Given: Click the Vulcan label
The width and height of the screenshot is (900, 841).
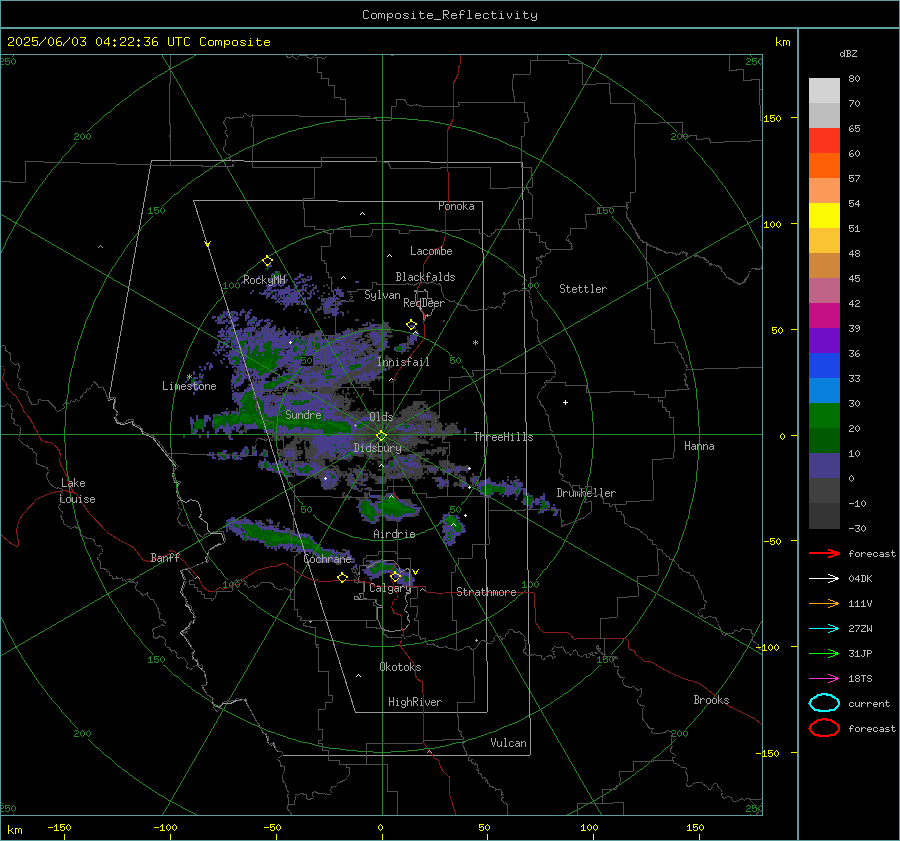Looking at the screenshot, I should (509, 743).
